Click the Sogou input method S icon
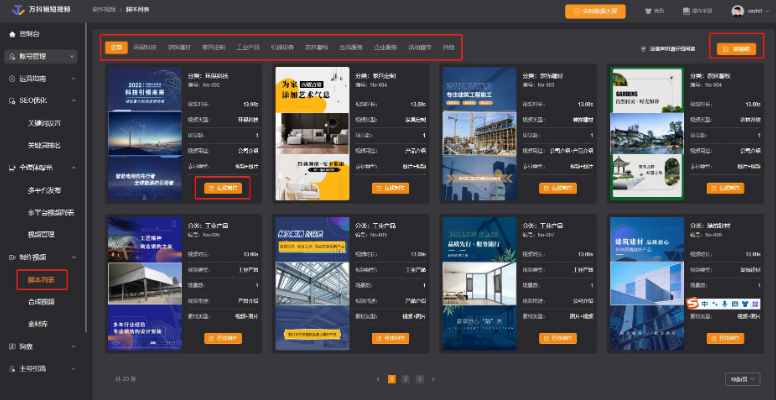 click(693, 304)
